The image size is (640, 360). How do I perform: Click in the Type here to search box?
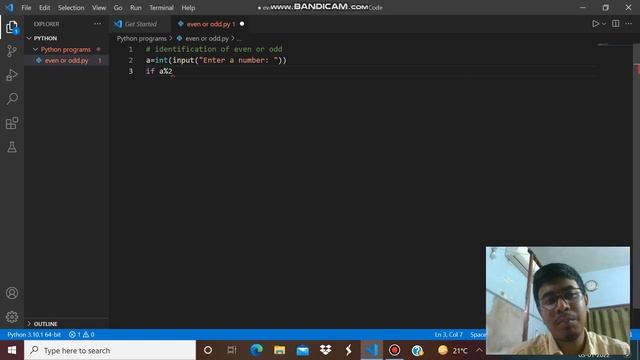pyautogui.click(x=110, y=350)
